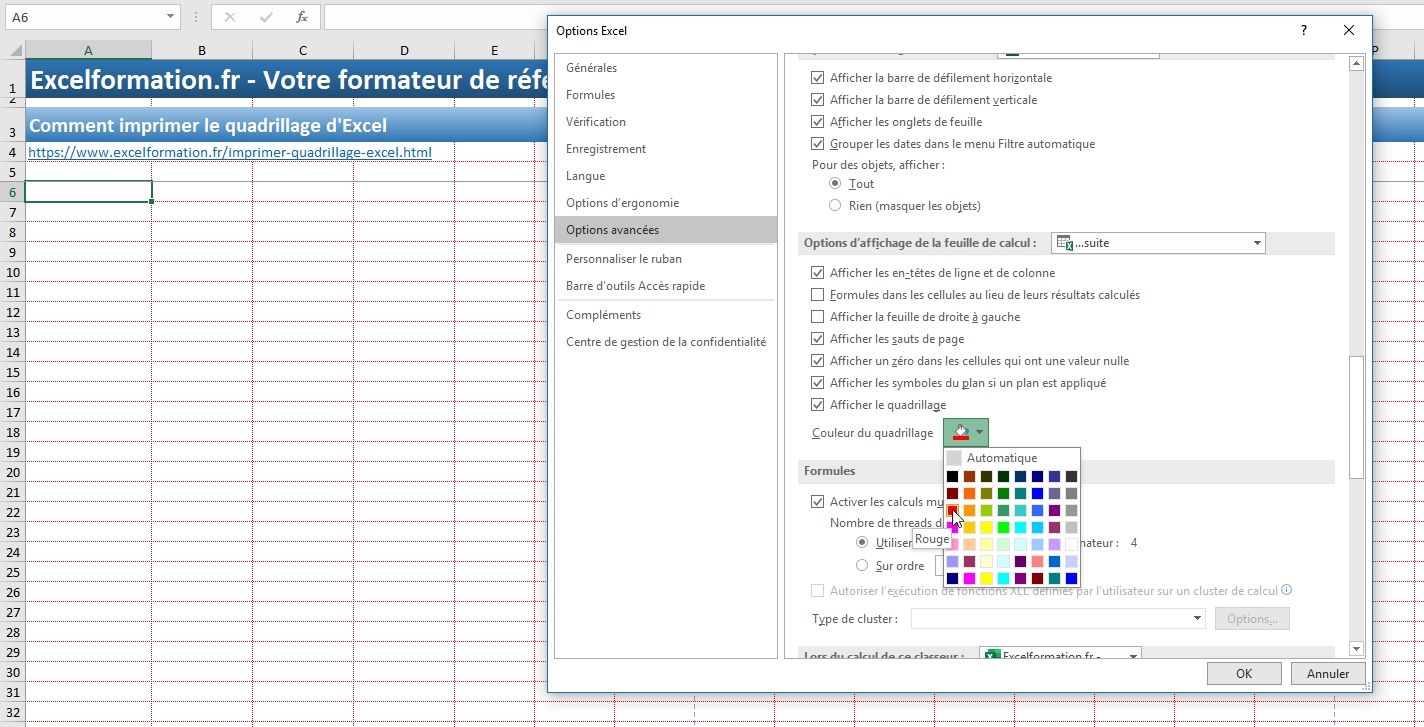This screenshot has height=727, width=1424.
Task: Toggle Afficher les symboles du plan checkbox
Action: (x=817, y=383)
